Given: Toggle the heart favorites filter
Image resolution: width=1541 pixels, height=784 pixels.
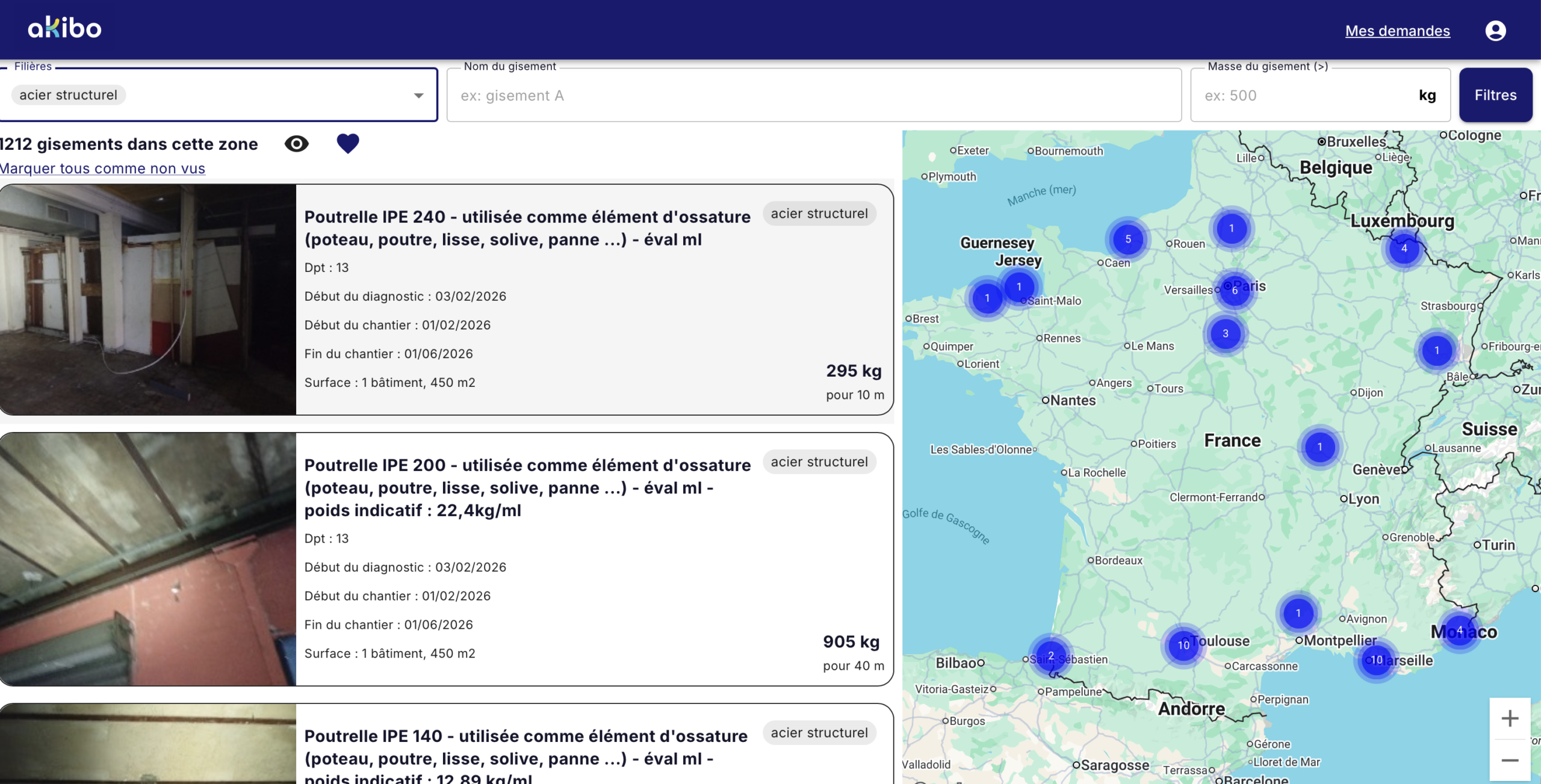Looking at the screenshot, I should 347,144.
